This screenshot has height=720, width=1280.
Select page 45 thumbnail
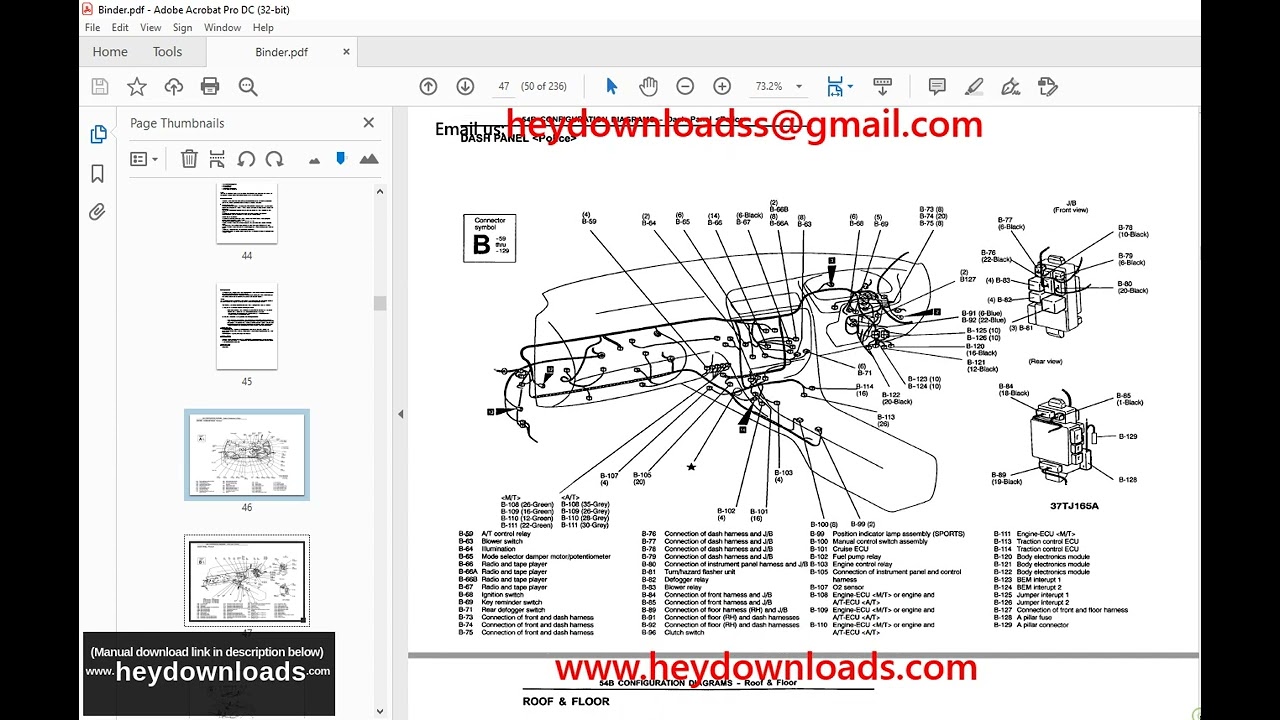click(x=247, y=327)
